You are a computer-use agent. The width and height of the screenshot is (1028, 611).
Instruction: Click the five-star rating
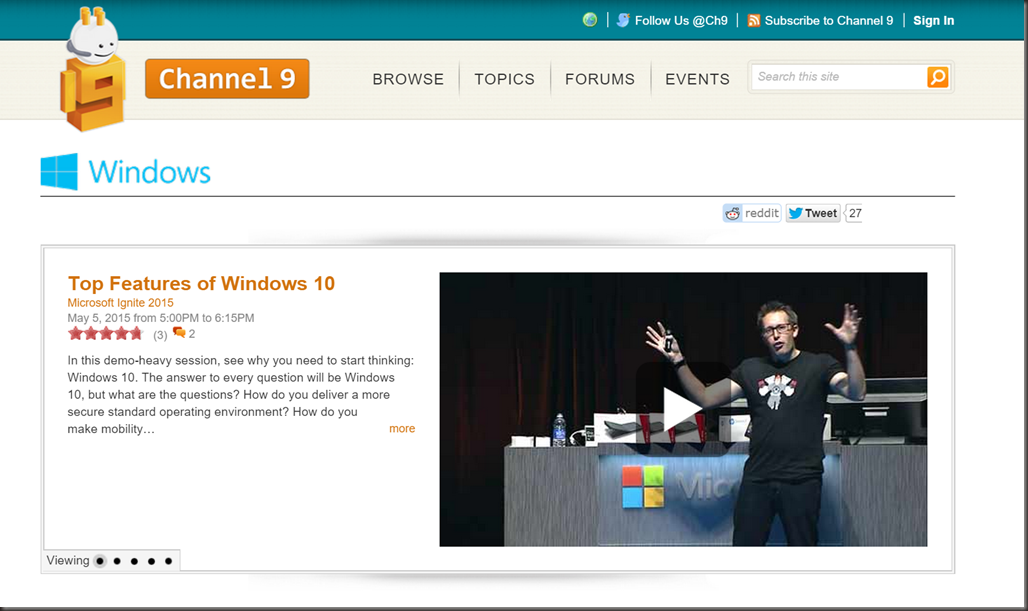[106, 334]
